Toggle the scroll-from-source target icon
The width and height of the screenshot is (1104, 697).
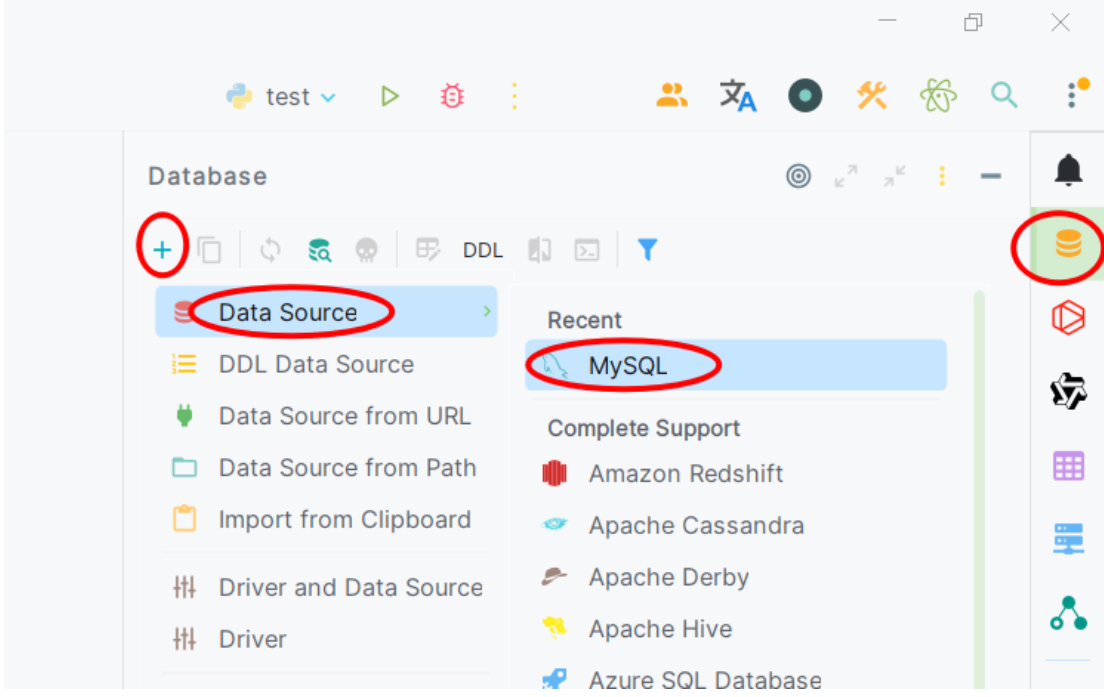click(x=798, y=175)
